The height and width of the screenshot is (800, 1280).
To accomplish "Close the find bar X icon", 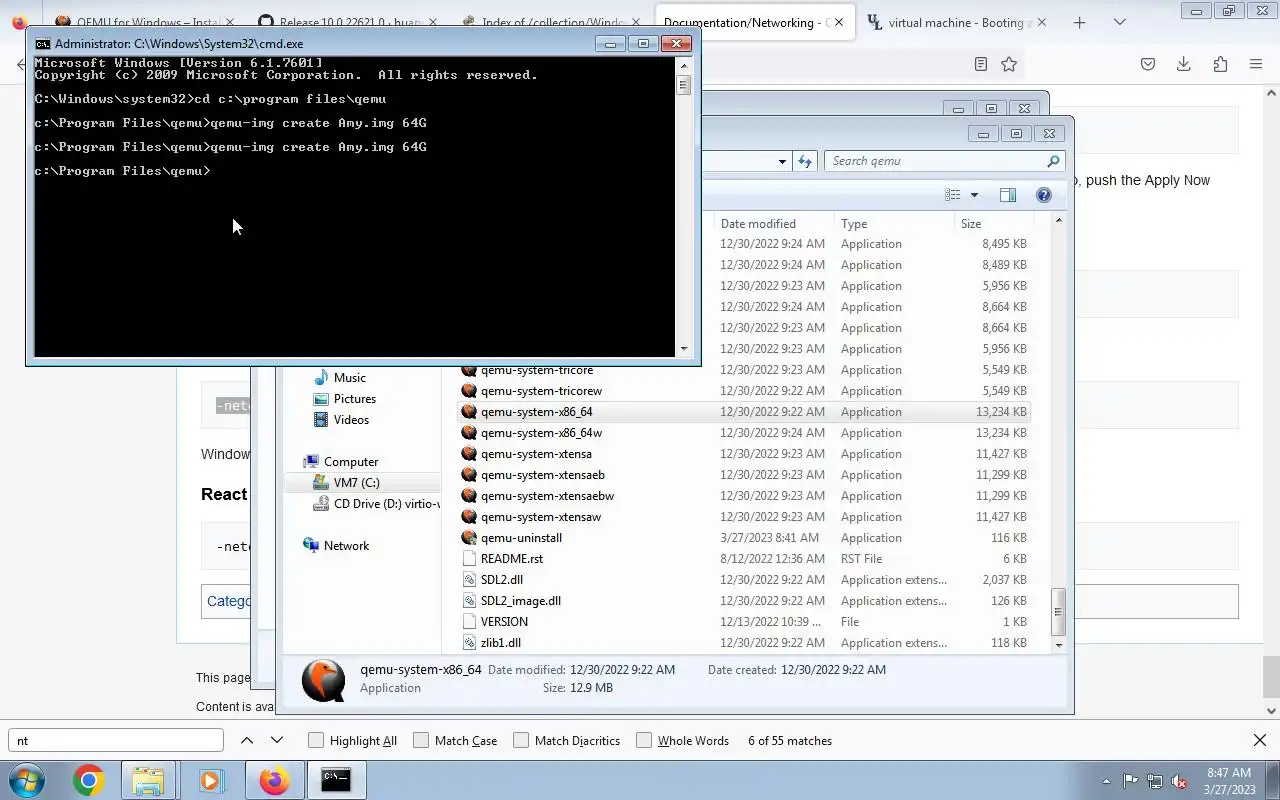I will point(1260,740).
